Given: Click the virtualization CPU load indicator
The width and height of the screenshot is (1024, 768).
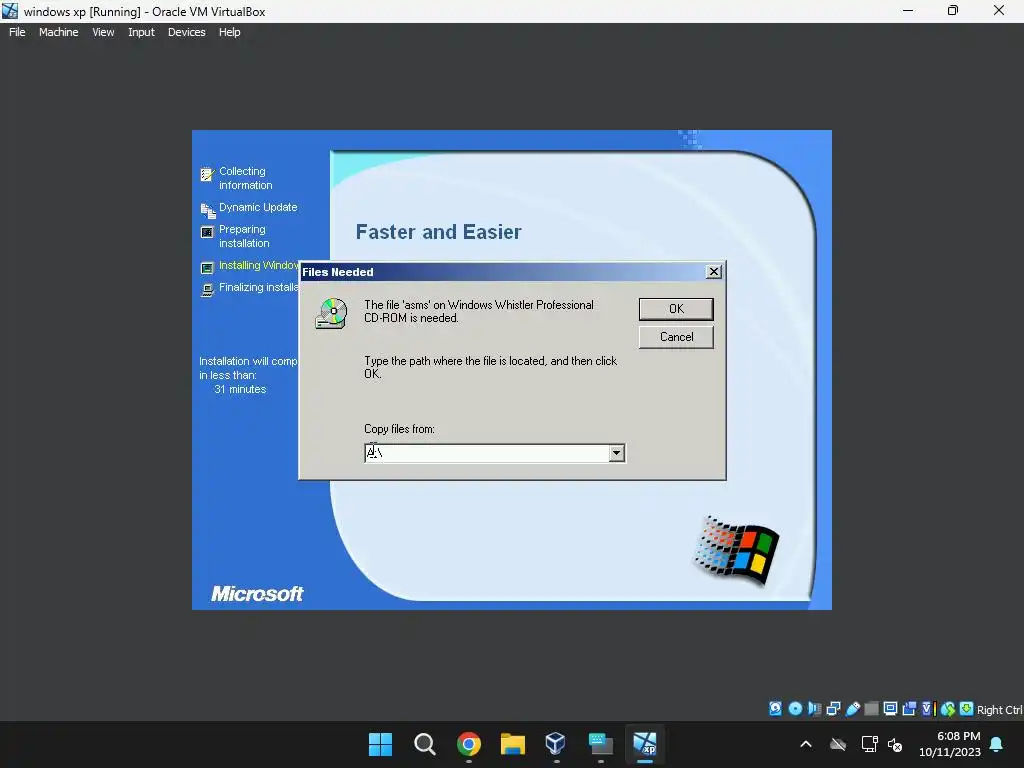Looking at the screenshot, I should [x=929, y=709].
